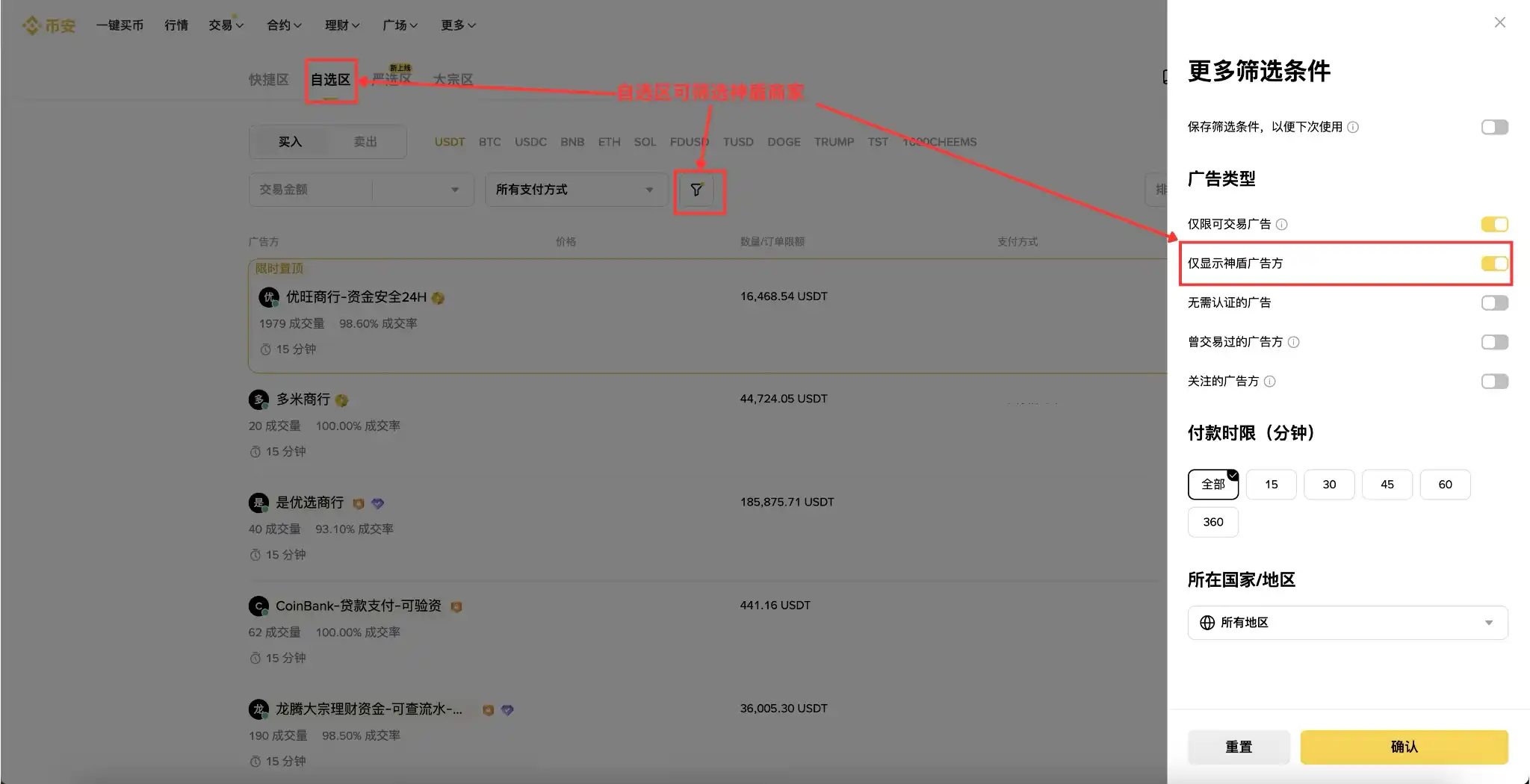Click 优旺商行 merchant avatar icon
The width and height of the screenshot is (1530, 784).
268,297
